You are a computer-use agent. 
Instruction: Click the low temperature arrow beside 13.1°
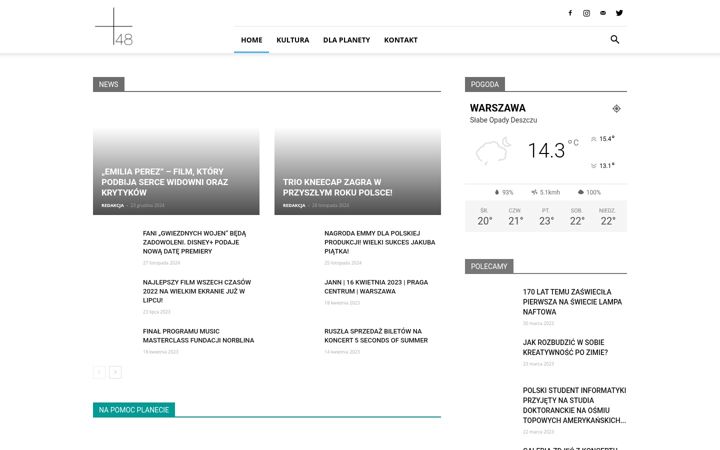click(x=593, y=166)
